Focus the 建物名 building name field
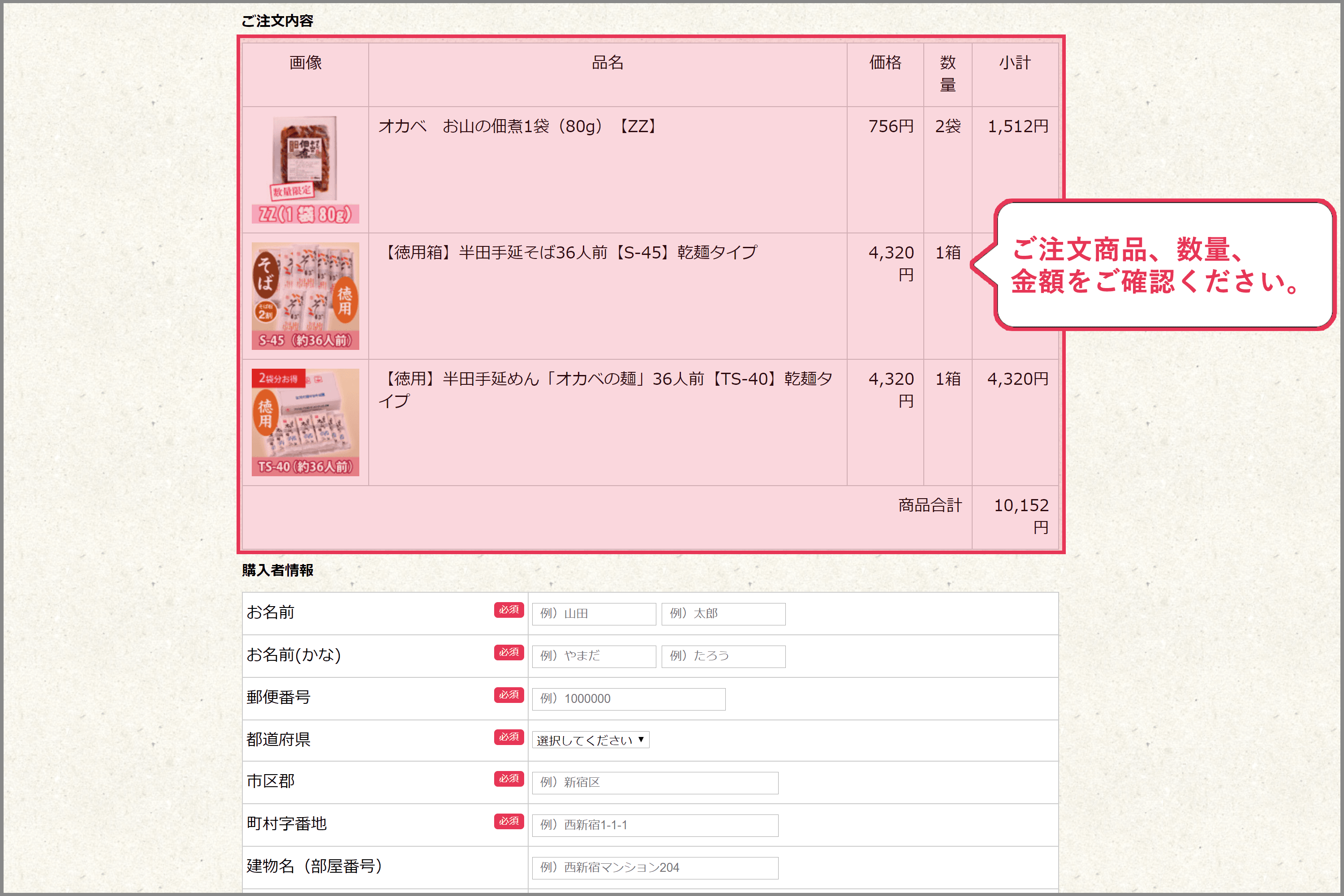Viewport: 1344px width, 896px height. [655, 867]
